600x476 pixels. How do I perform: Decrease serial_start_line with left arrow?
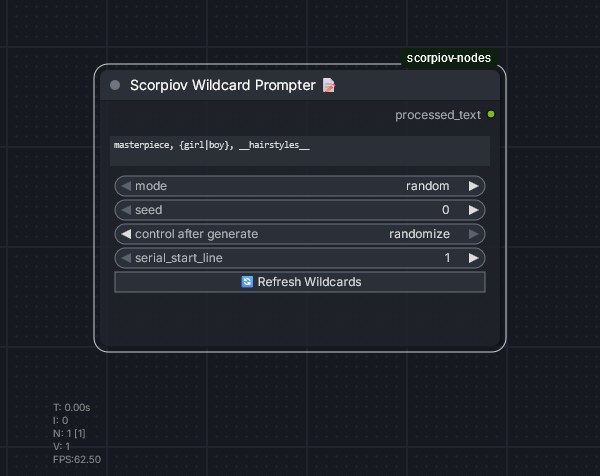pos(126,258)
